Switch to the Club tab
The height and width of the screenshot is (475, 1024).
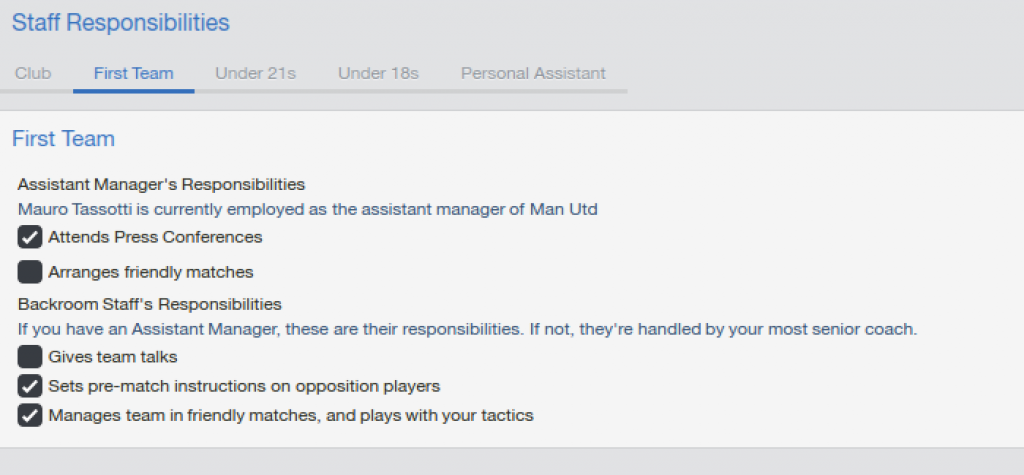coord(33,73)
